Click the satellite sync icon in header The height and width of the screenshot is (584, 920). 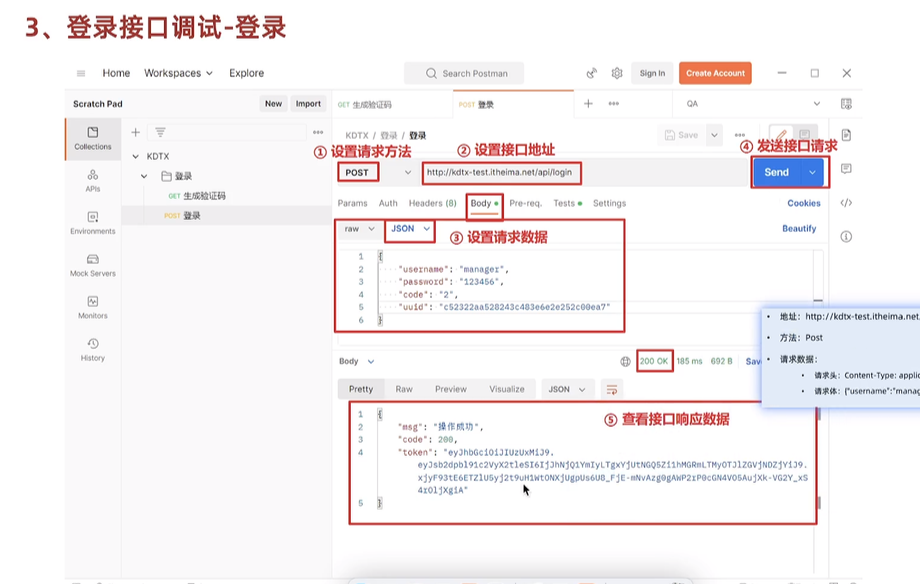click(591, 73)
